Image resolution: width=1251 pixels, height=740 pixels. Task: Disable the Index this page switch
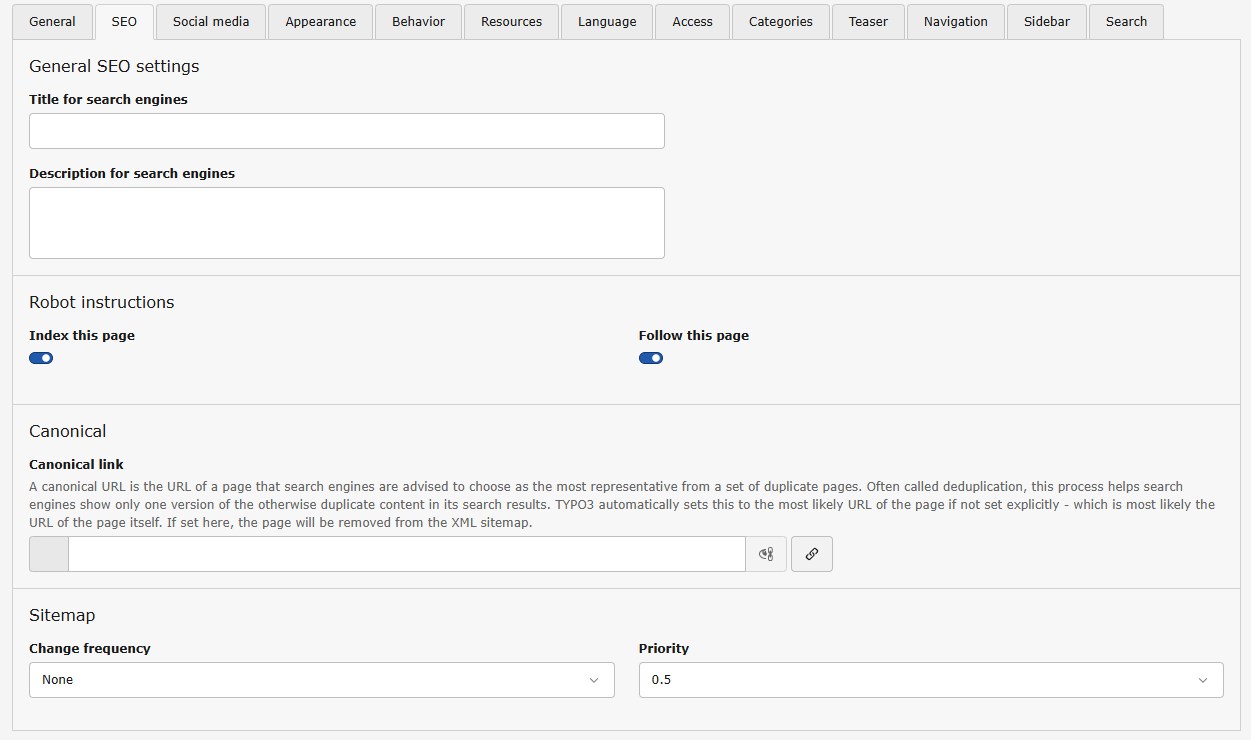click(41, 358)
